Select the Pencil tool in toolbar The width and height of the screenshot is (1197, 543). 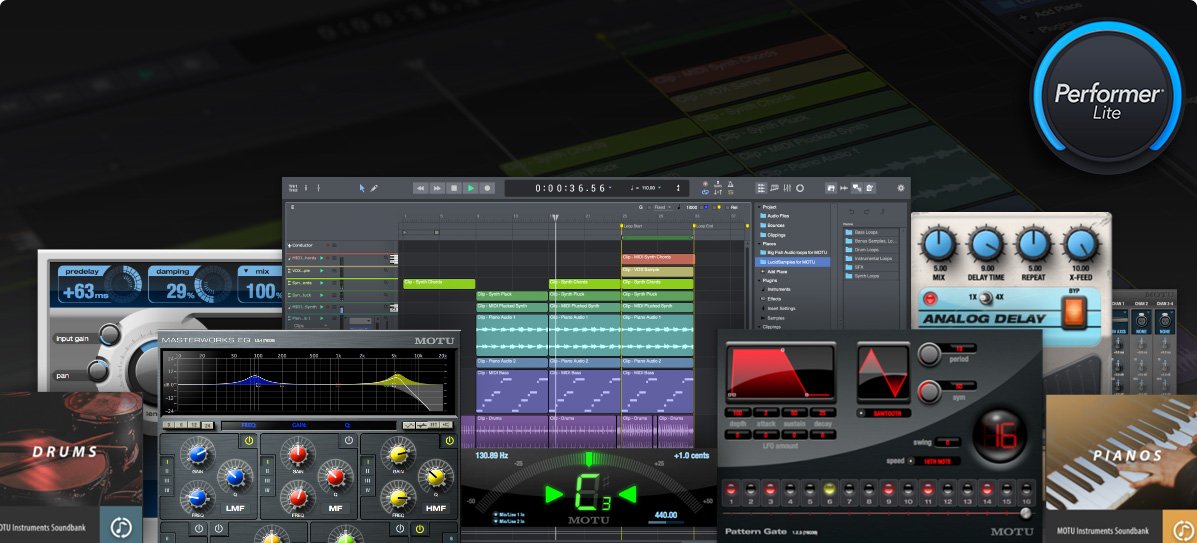[x=374, y=188]
